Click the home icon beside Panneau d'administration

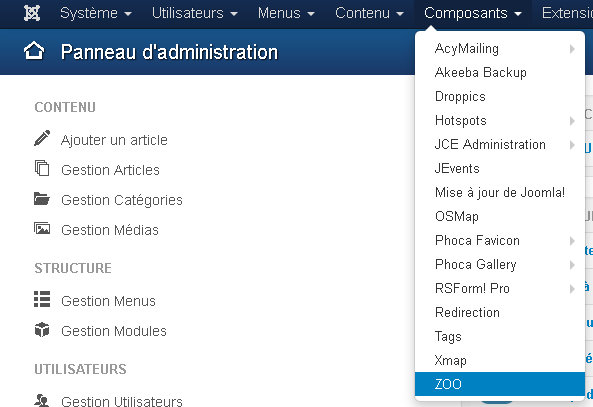click(34, 51)
